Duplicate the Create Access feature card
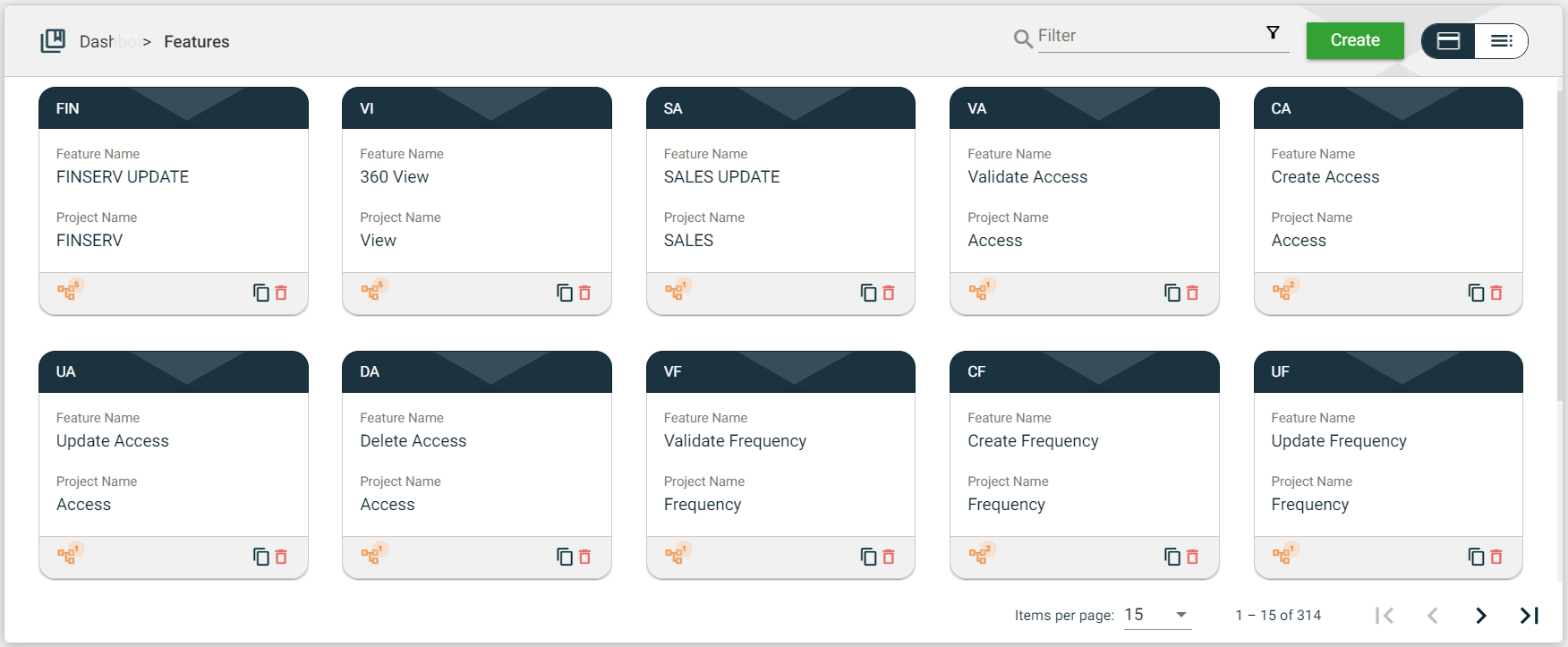1568x647 pixels. click(x=1476, y=293)
